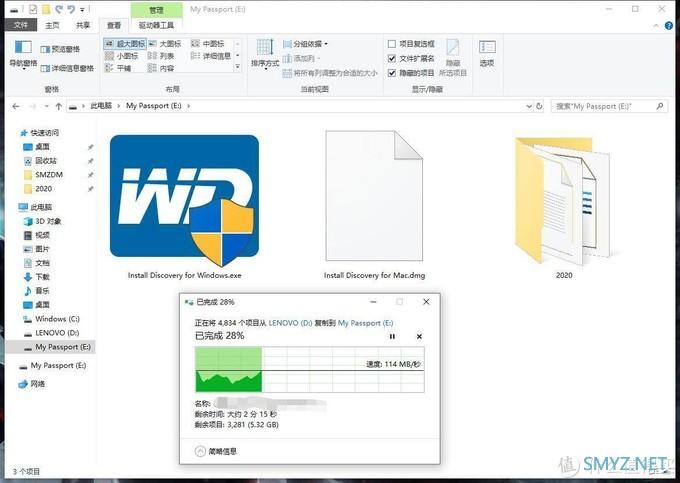680x483 pixels.
Task: Toggle the 详细信息窗格 button
Action: click(x=67, y=68)
